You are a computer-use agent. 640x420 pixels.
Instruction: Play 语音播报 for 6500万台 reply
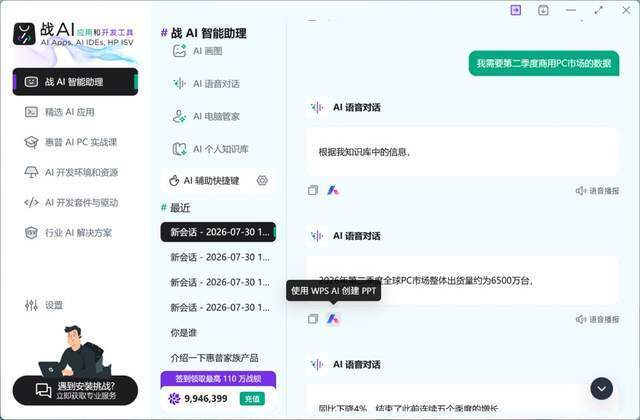(598, 319)
